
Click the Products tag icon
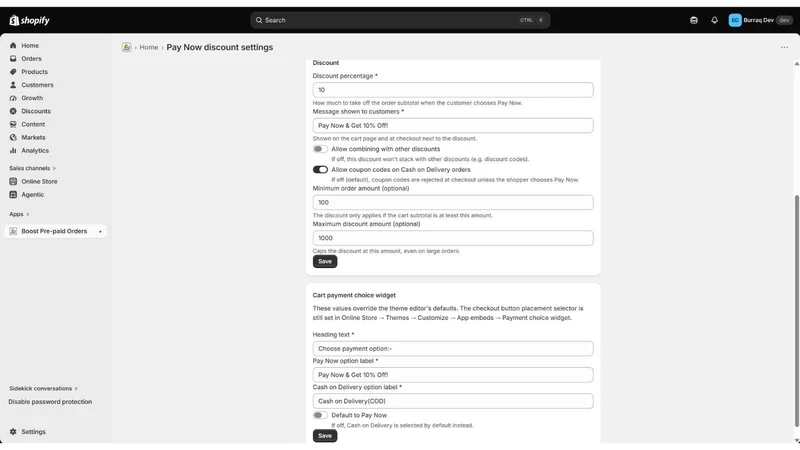tap(13, 72)
